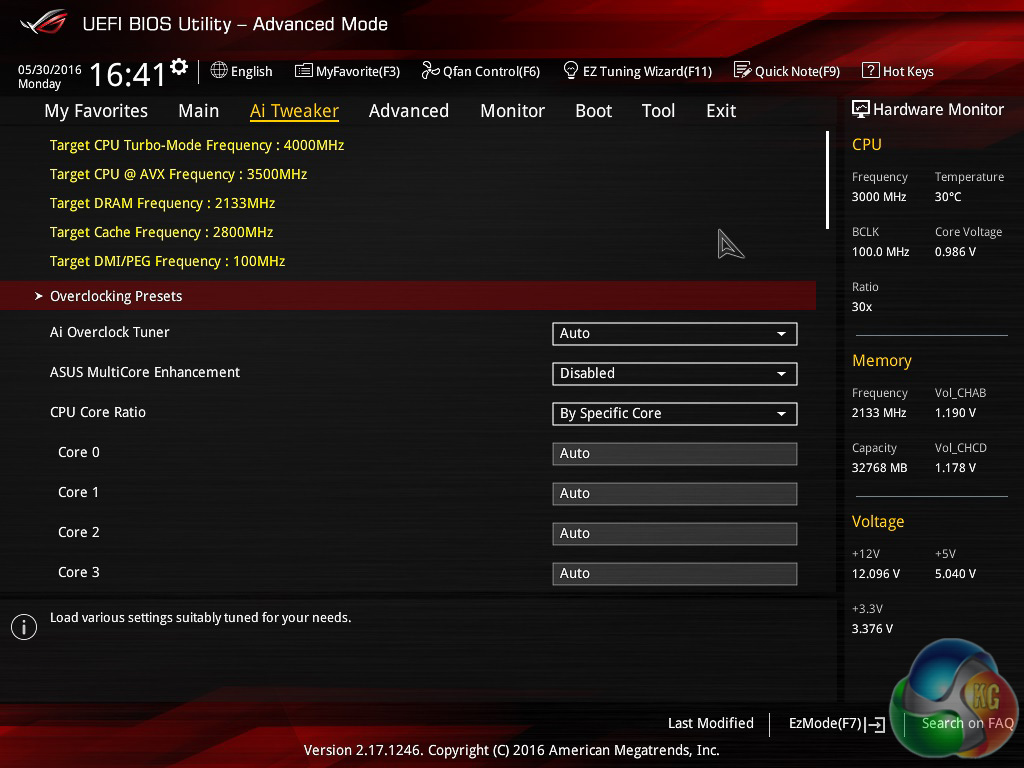Viewport: 1024px width, 768px height.
Task: Click the settings list scrollbar
Action: coord(827,180)
